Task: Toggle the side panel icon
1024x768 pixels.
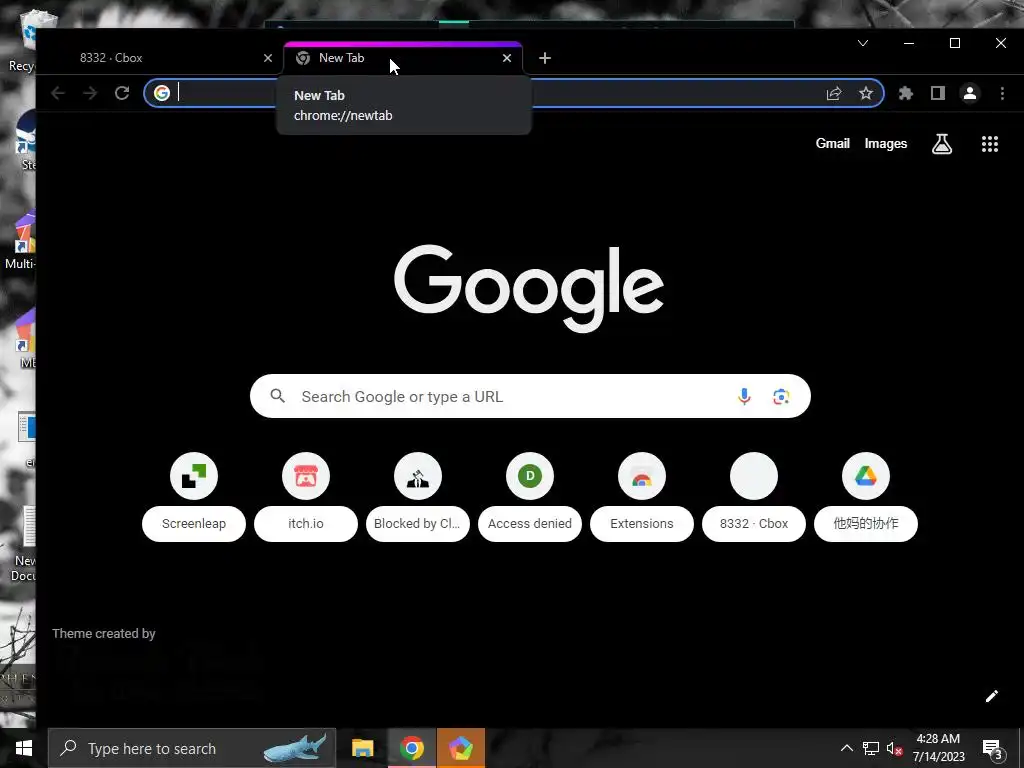Action: click(x=938, y=93)
